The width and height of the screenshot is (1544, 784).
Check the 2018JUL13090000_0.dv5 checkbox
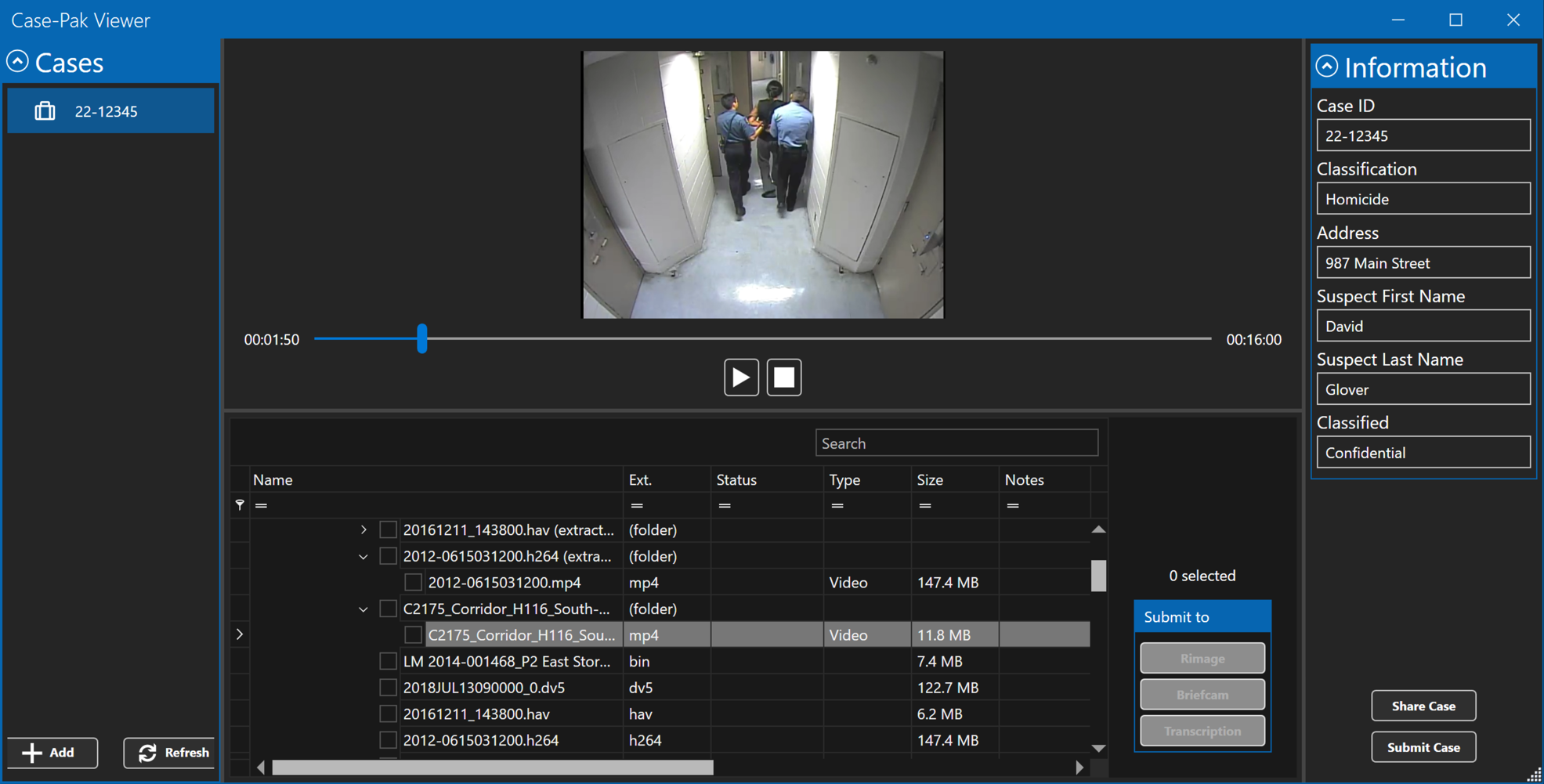point(388,688)
